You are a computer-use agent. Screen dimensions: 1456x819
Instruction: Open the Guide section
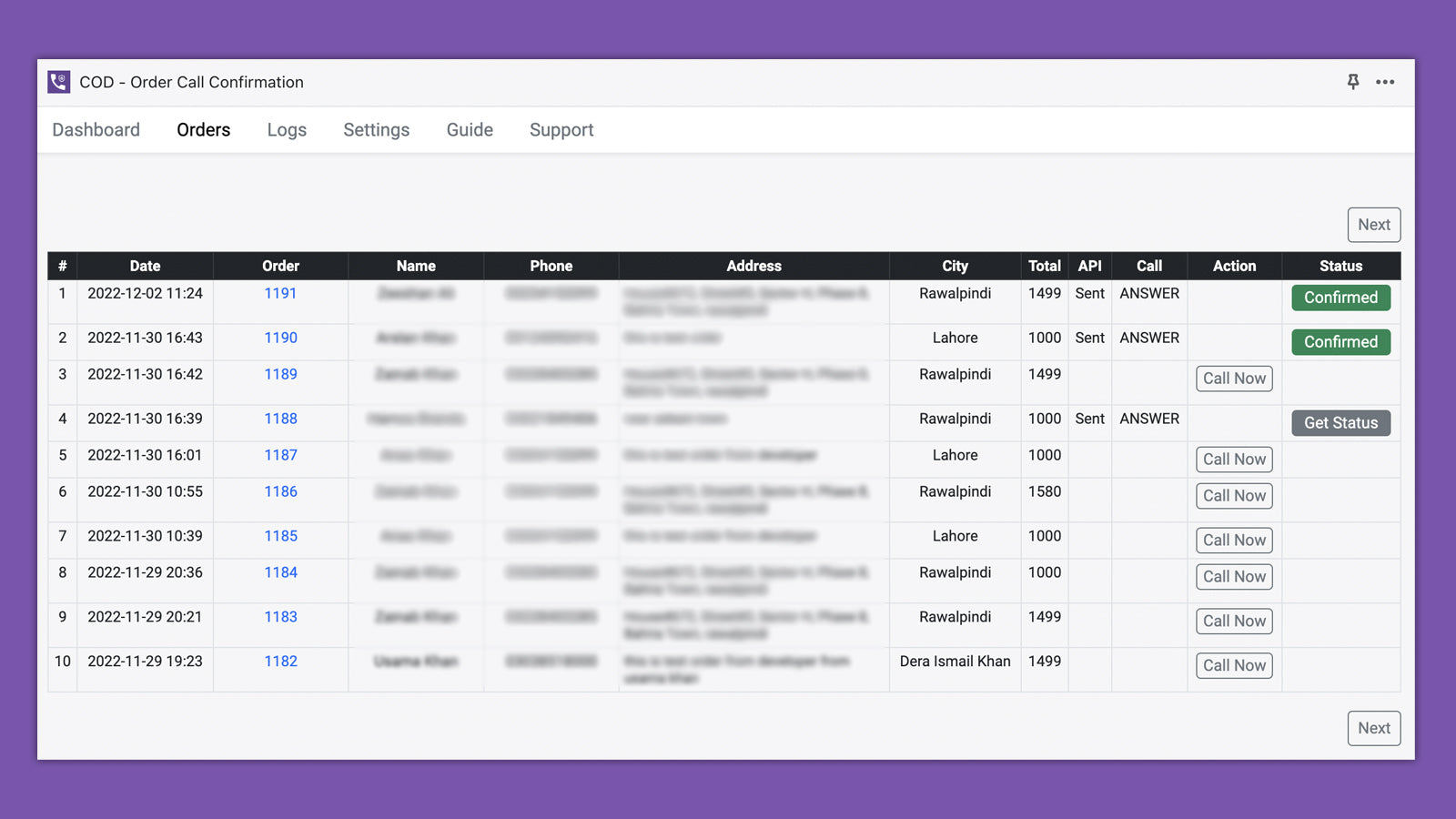[x=469, y=129]
